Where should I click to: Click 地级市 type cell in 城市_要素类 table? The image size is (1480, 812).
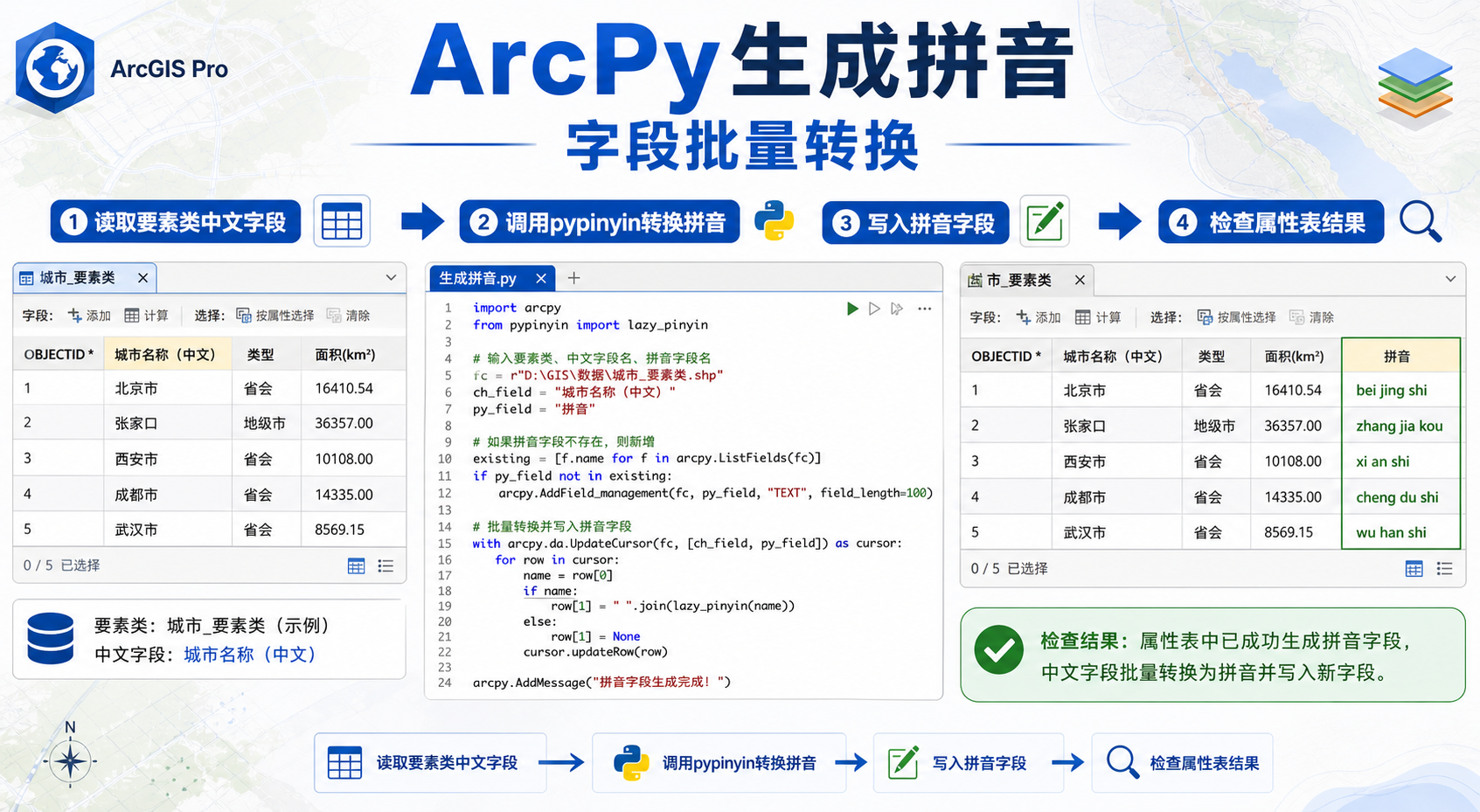(x=265, y=423)
